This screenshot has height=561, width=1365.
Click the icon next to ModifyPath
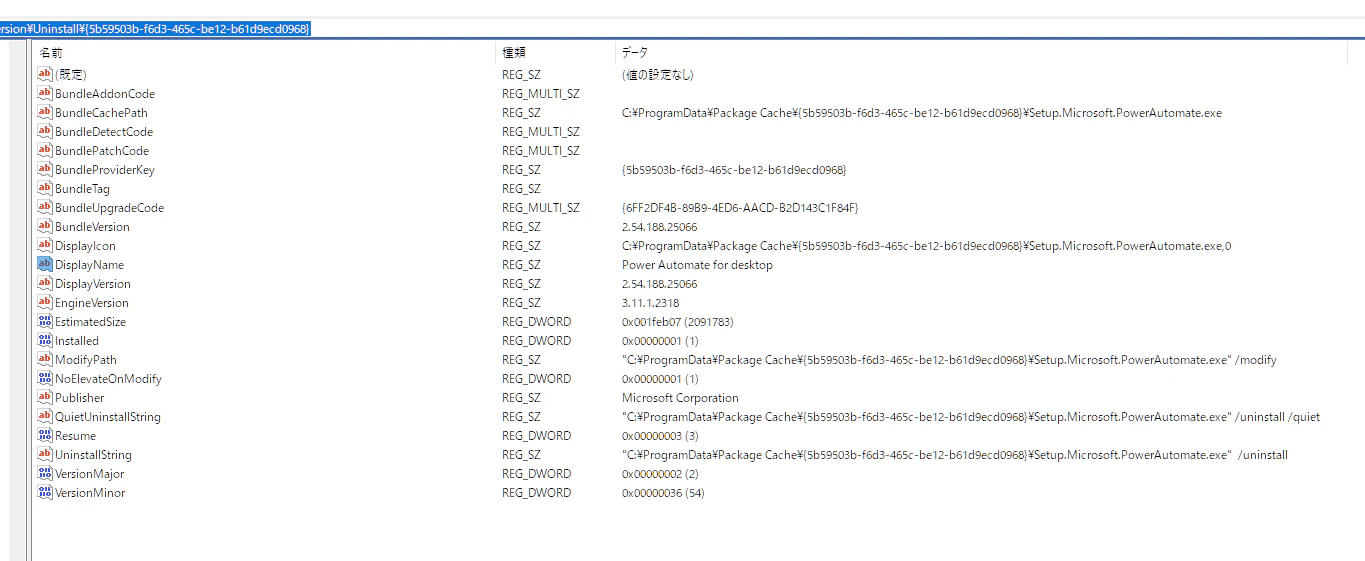pos(44,359)
